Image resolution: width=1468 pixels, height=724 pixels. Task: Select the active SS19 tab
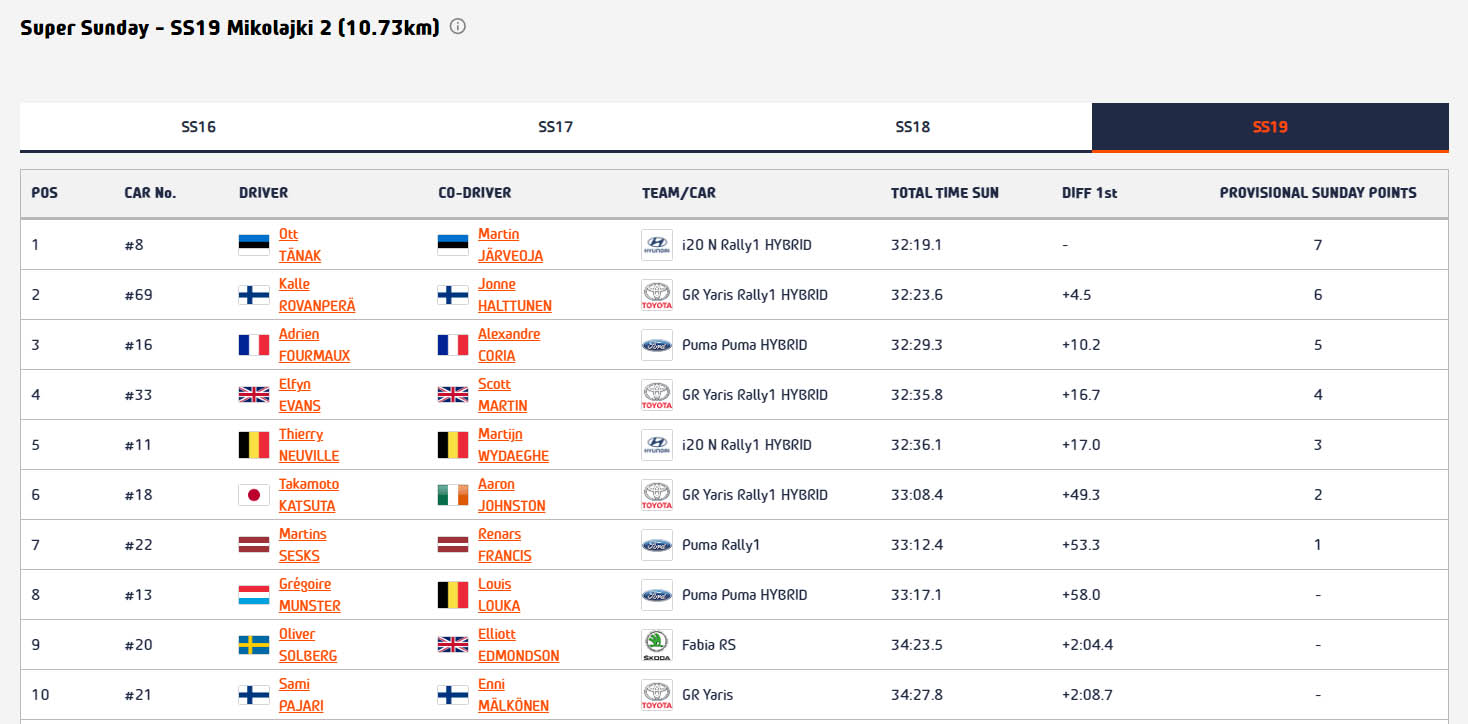pos(1269,127)
